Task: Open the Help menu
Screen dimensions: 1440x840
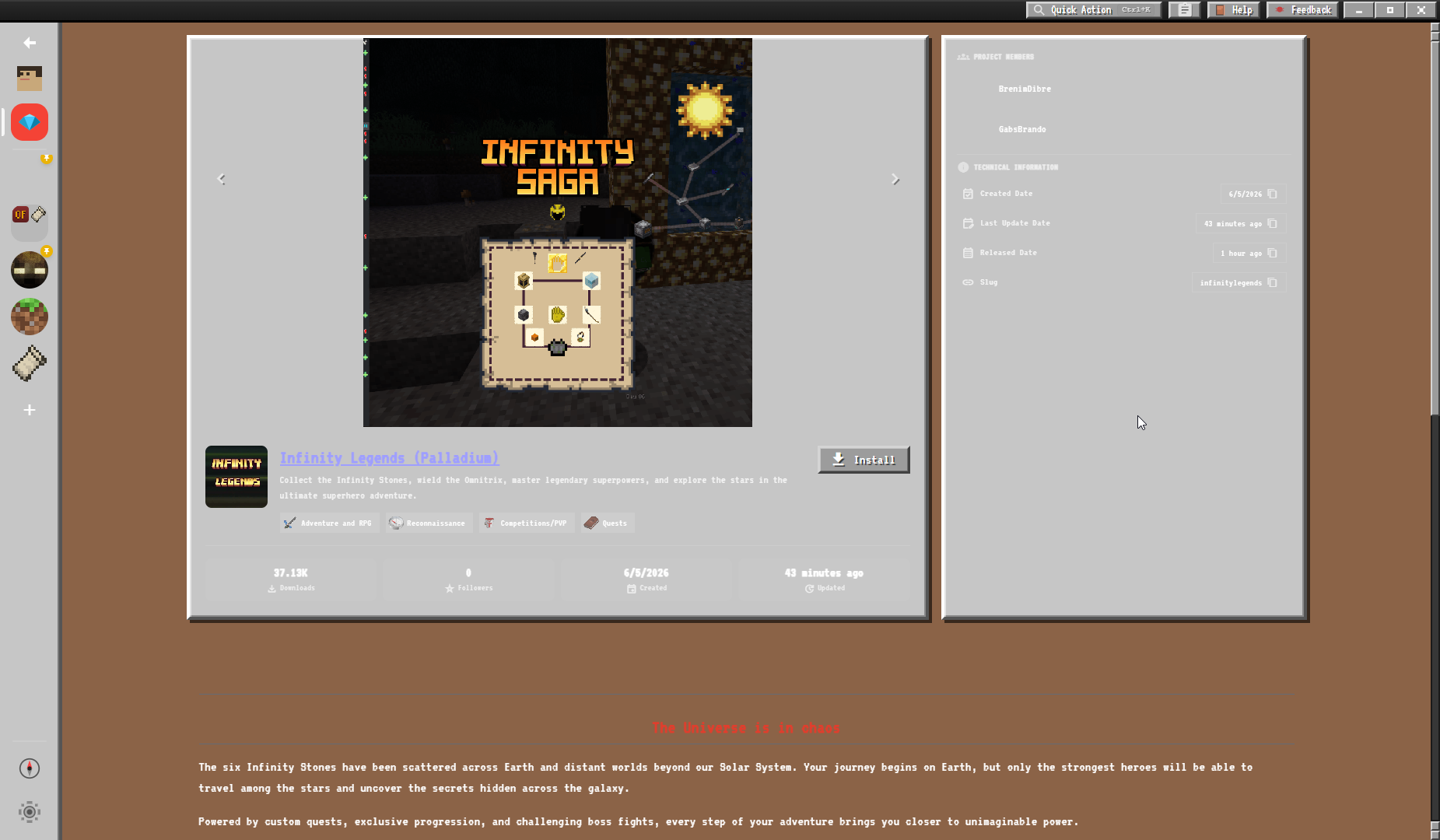Action: [x=1234, y=10]
